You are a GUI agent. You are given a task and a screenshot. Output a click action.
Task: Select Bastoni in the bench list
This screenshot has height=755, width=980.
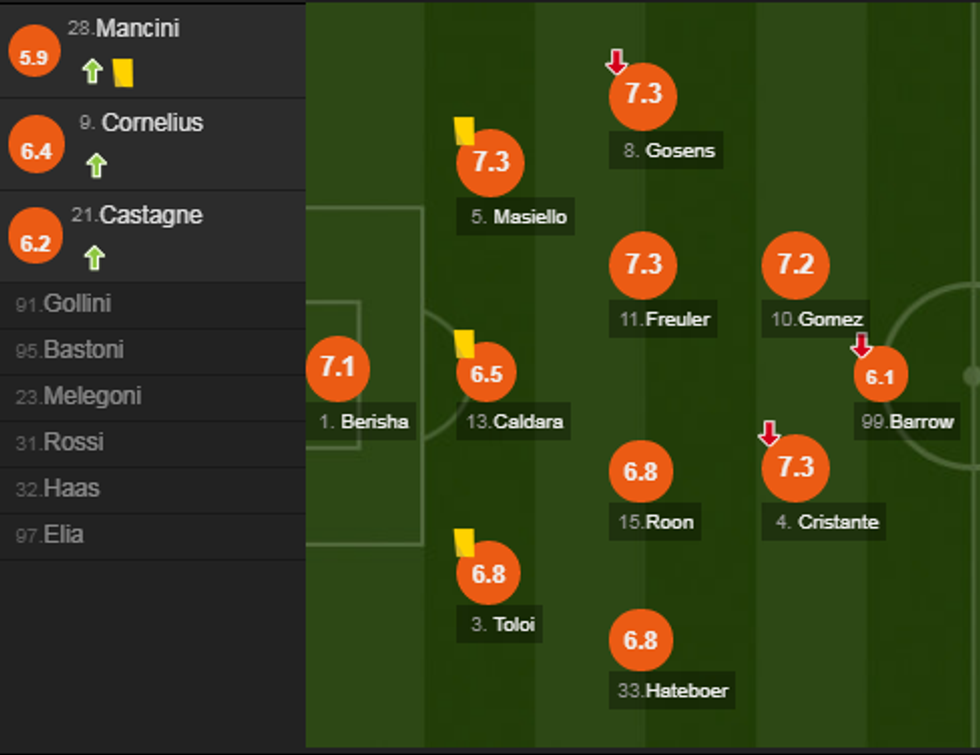coord(83,350)
